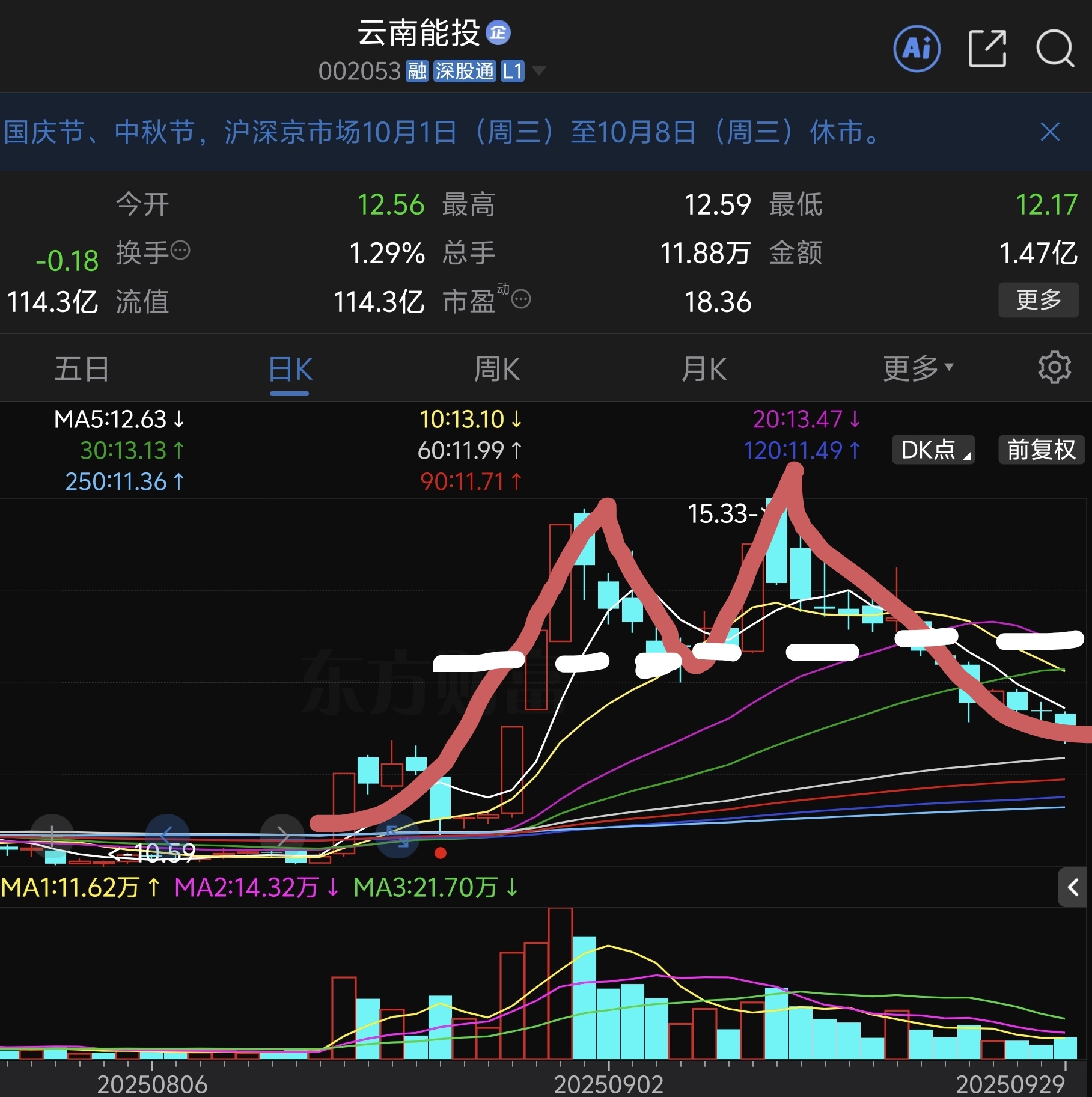Viewport: 1092px width, 1097px height.
Task: Tap the 60:11.99 moving average label
Action: click(x=470, y=450)
